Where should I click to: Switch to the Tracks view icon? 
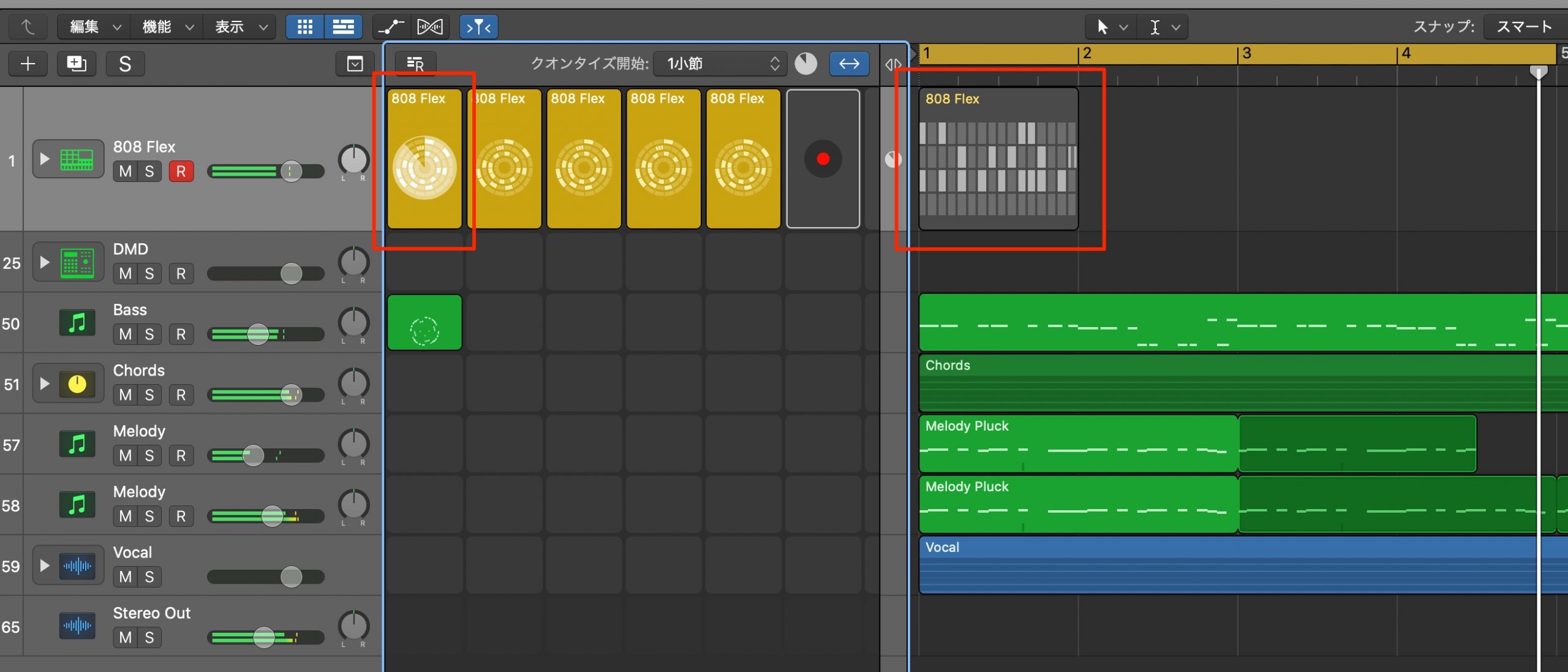click(x=343, y=27)
